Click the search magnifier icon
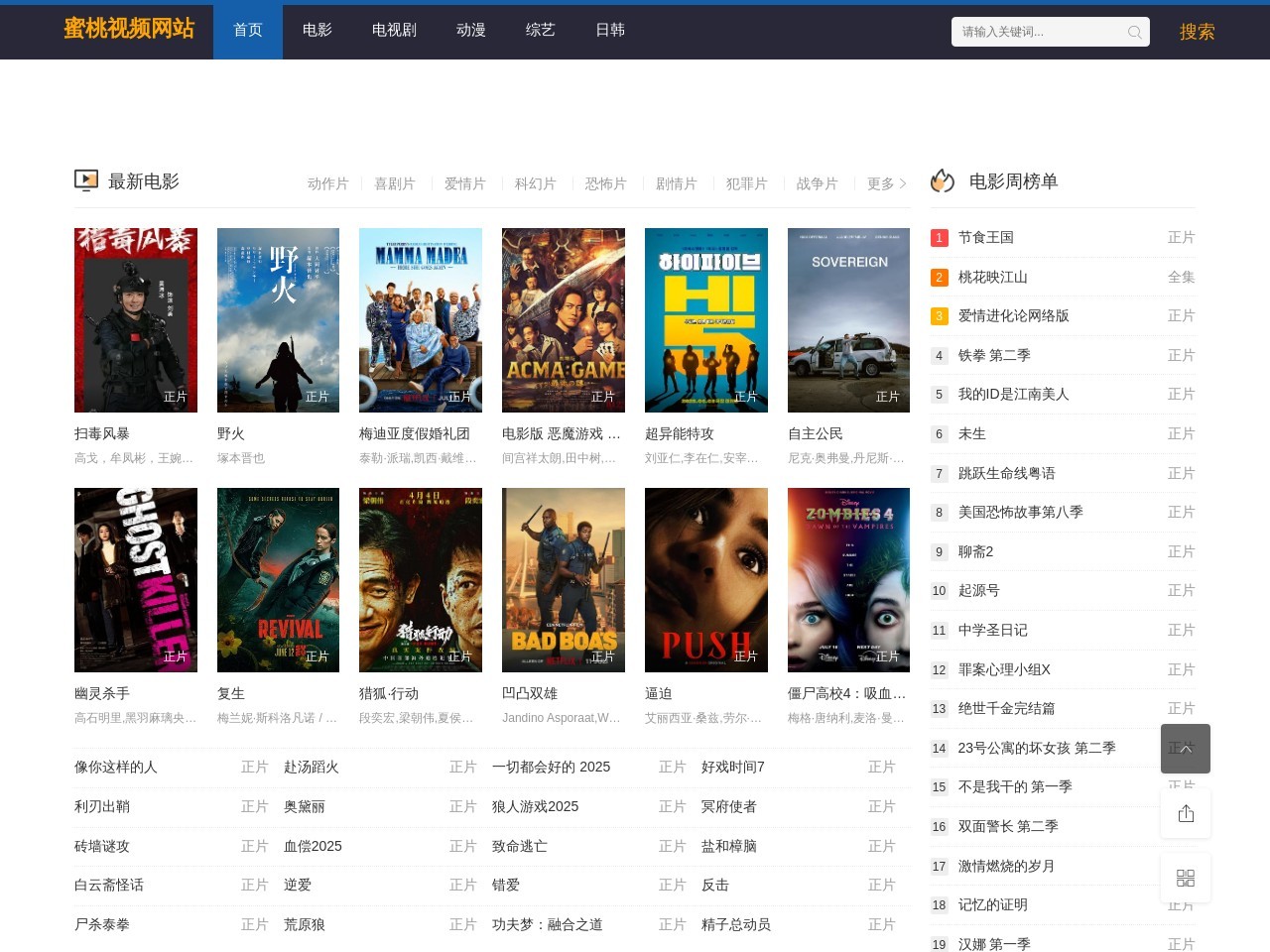This screenshot has width=1270, height=952. [1134, 32]
